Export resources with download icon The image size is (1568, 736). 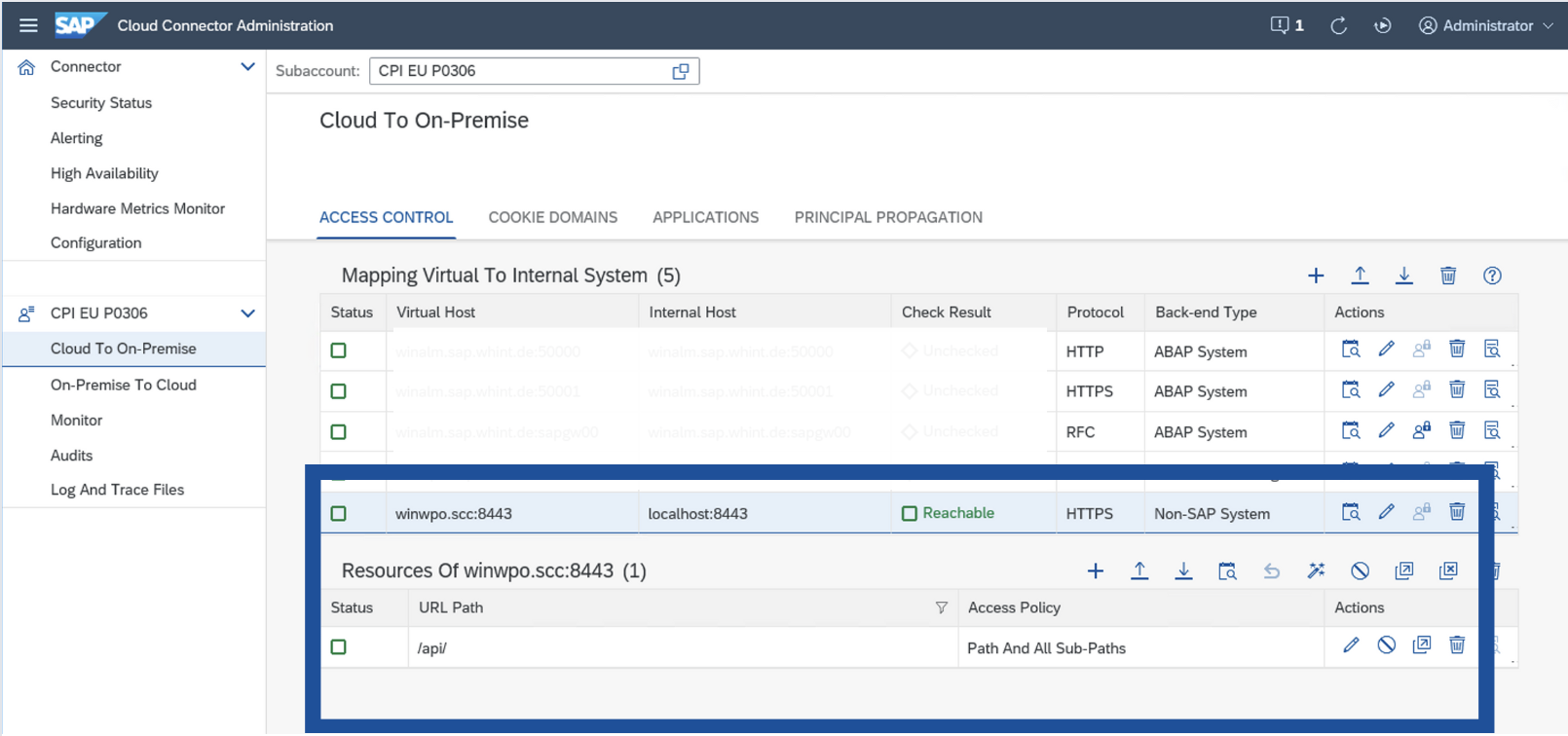pyautogui.click(x=1183, y=571)
